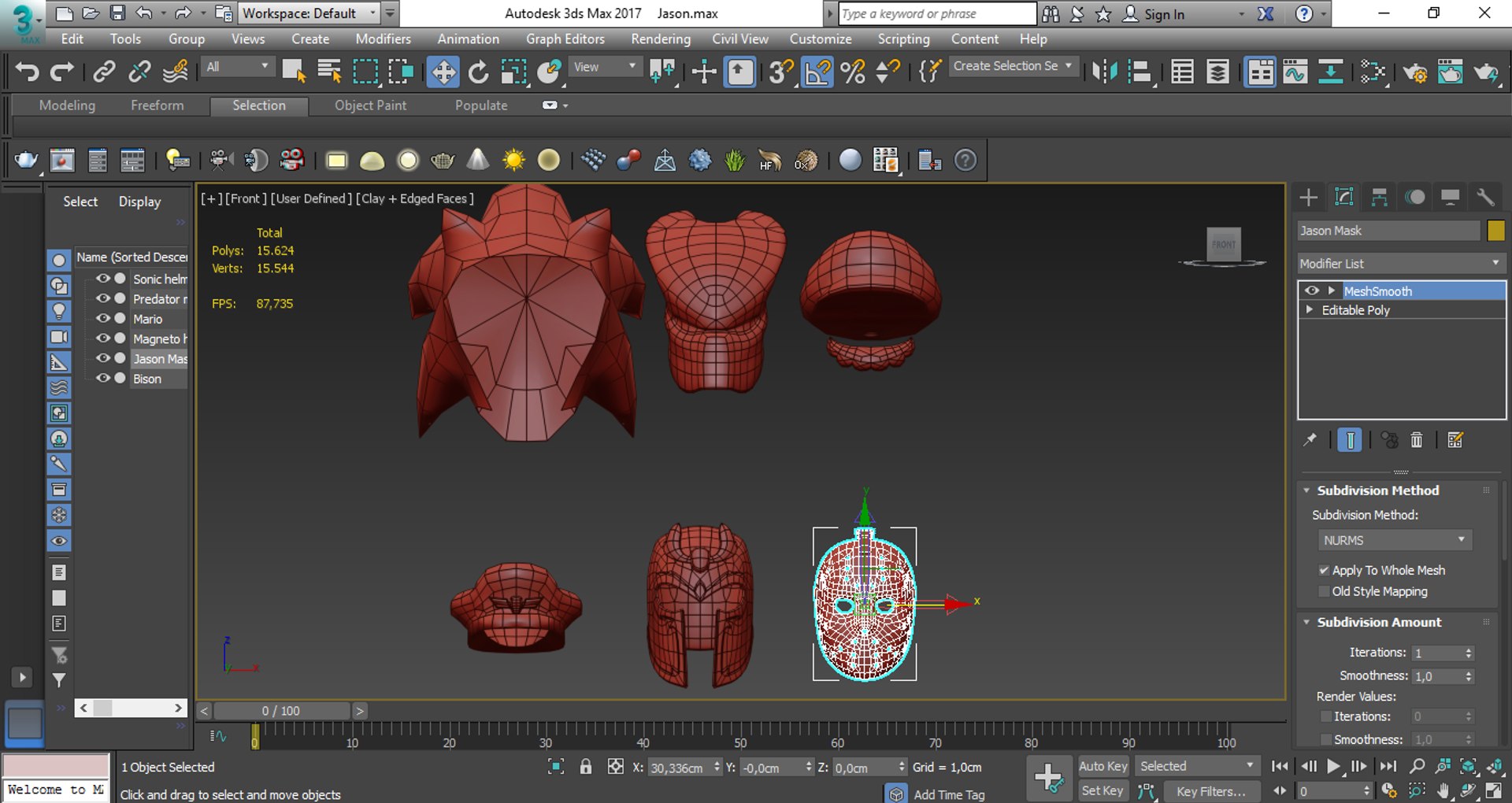Hide the Mario object in scene explorer
The height and width of the screenshot is (803, 1512).
click(102, 318)
